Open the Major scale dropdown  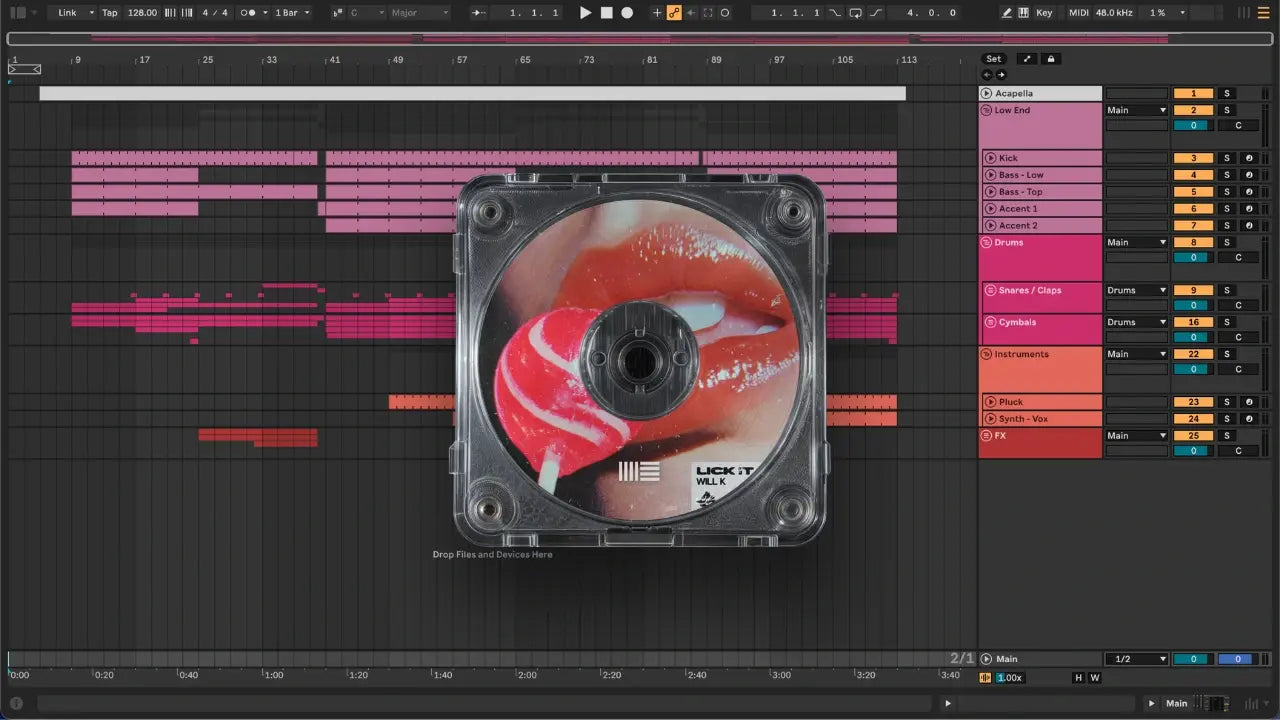click(x=419, y=13)
